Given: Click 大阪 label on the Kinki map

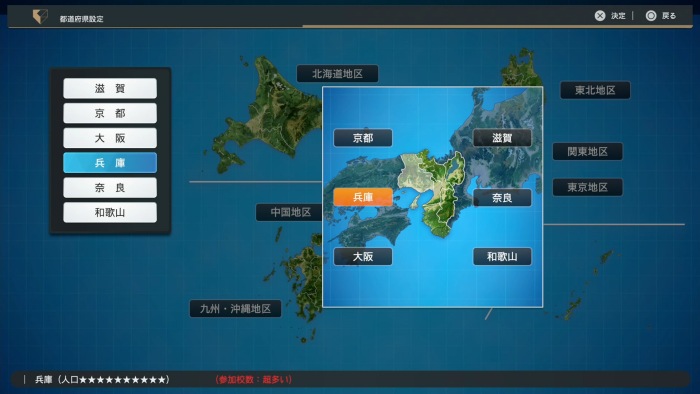Looking at the screenshot, I should pos(363,257).
